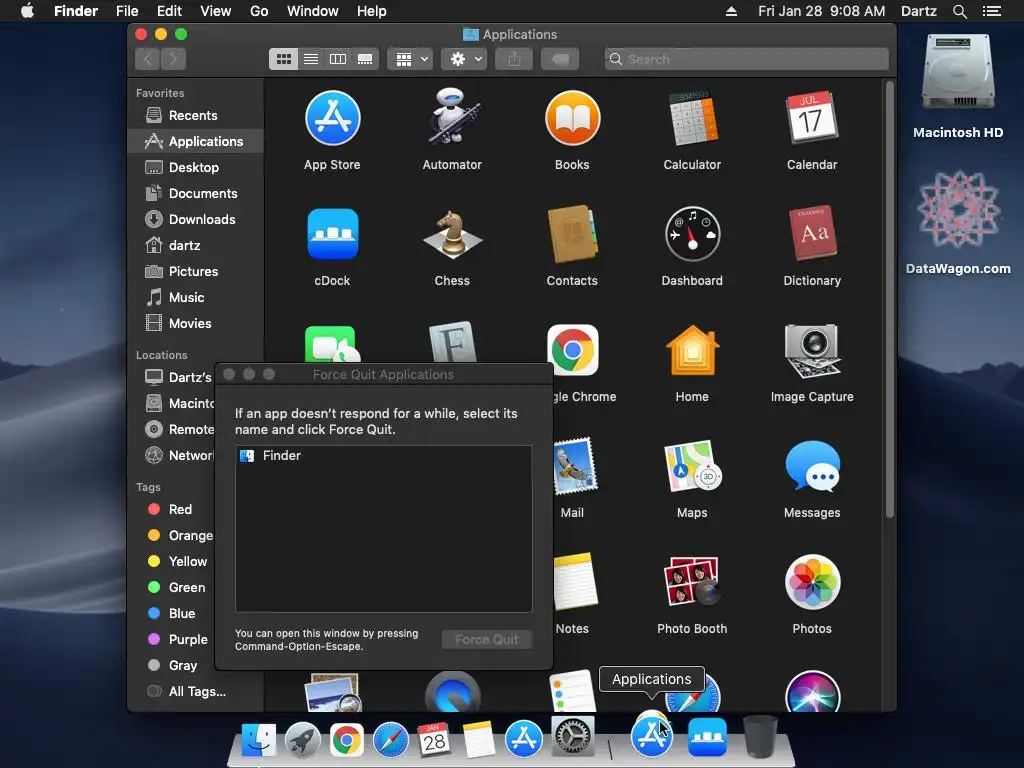Filter by Purple tag in sidebar
1024x768 pixels.
171,640
